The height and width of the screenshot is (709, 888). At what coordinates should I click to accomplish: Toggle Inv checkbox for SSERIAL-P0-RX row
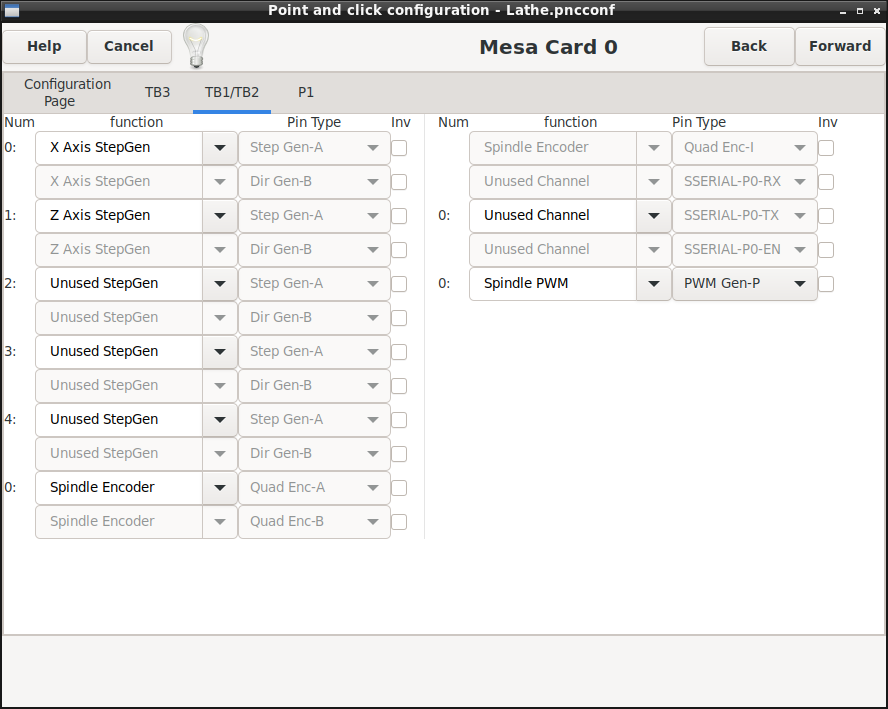pyautogui.click(x=826, y=182)
